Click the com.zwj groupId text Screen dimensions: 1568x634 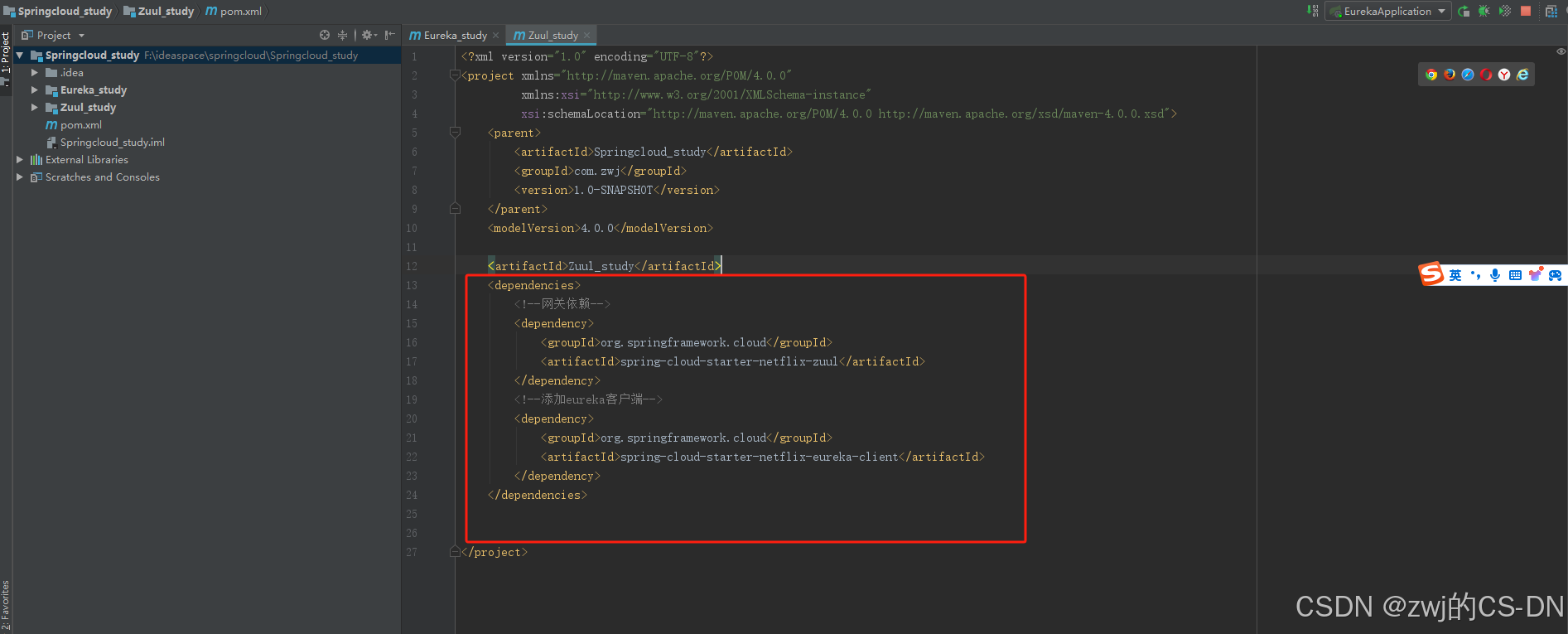(x=596, y=171)
